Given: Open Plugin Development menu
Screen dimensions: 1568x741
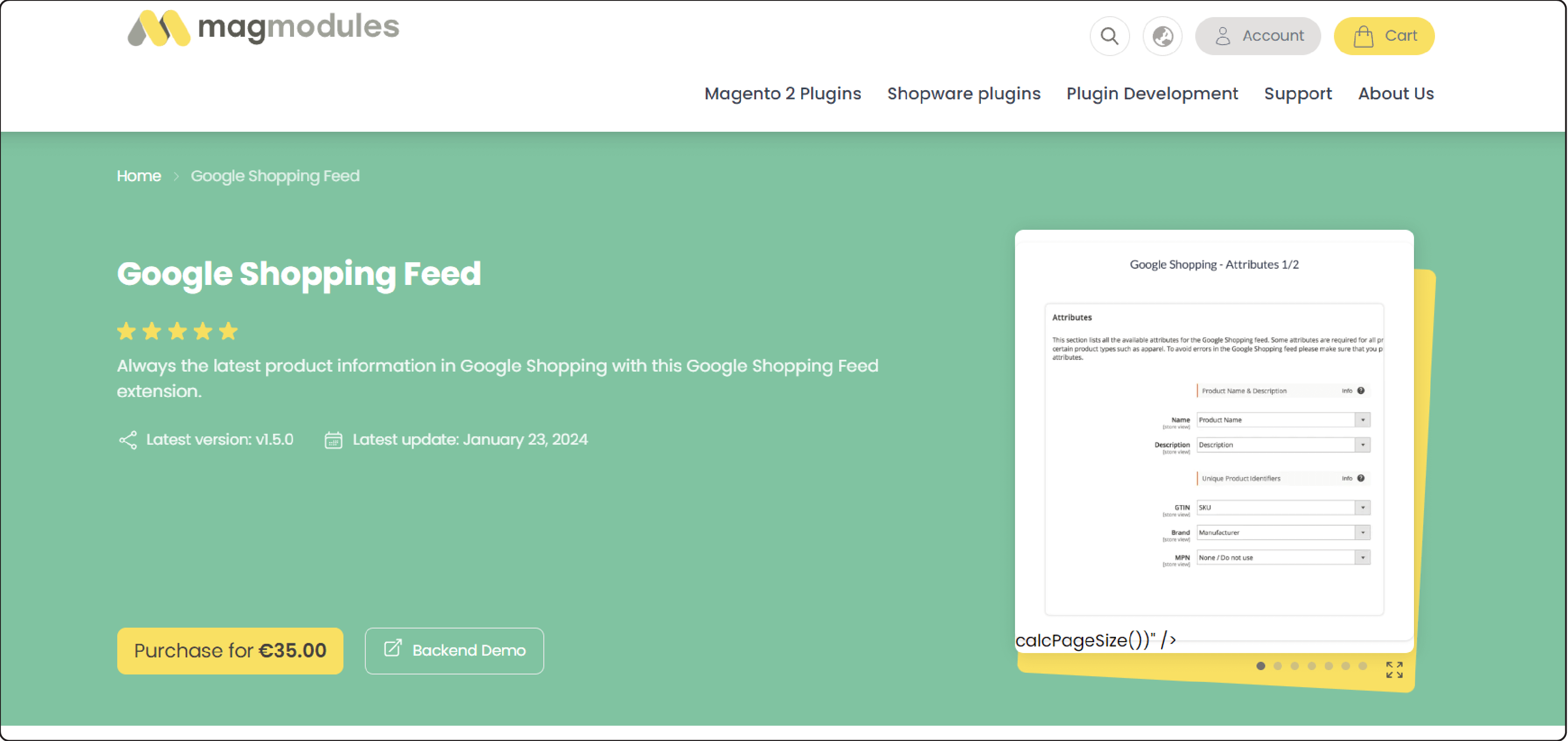Looking at the screenshot, I should click(x=1151, y=94).
